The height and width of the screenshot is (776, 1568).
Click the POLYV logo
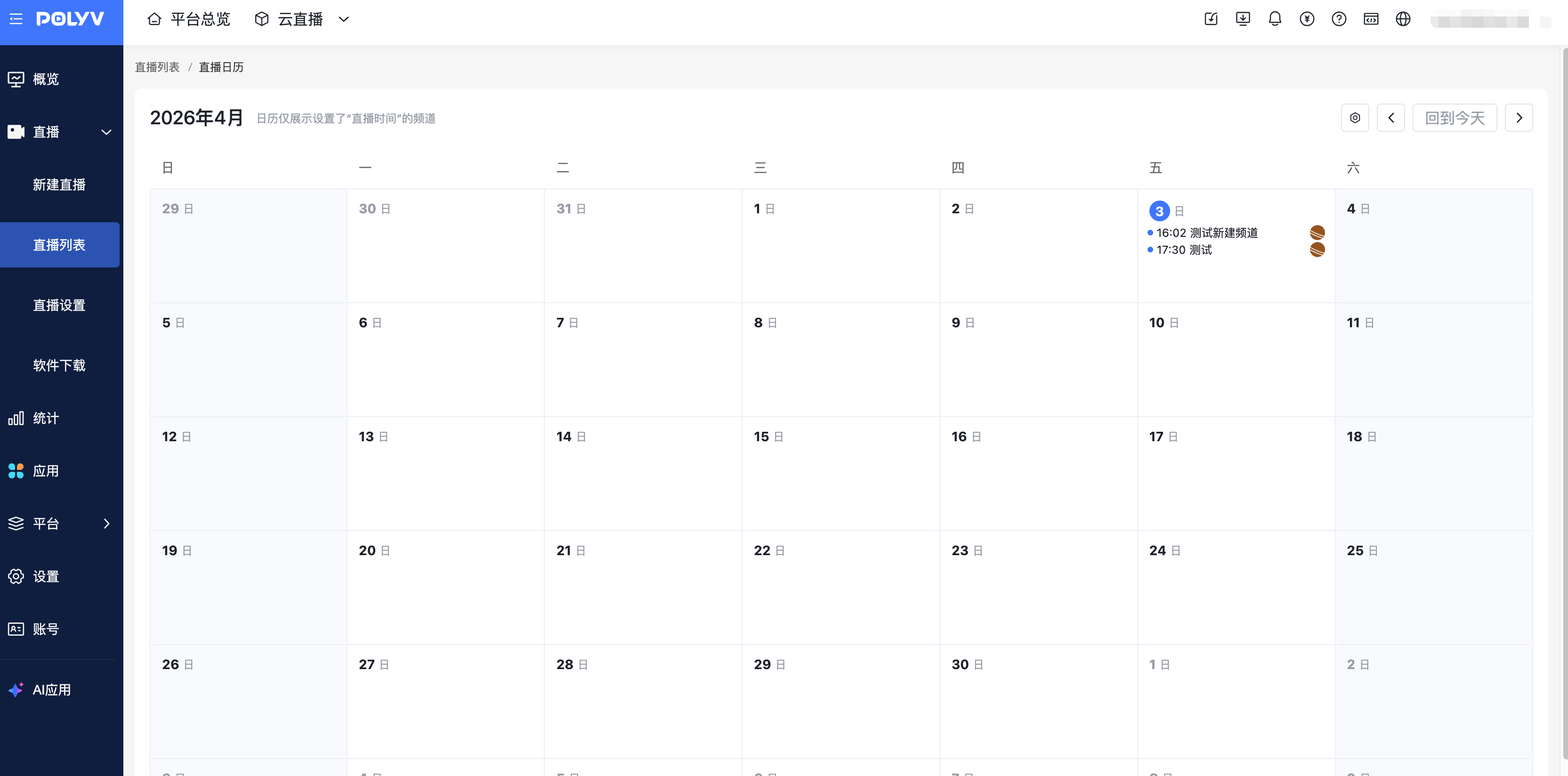coord(70,19)
